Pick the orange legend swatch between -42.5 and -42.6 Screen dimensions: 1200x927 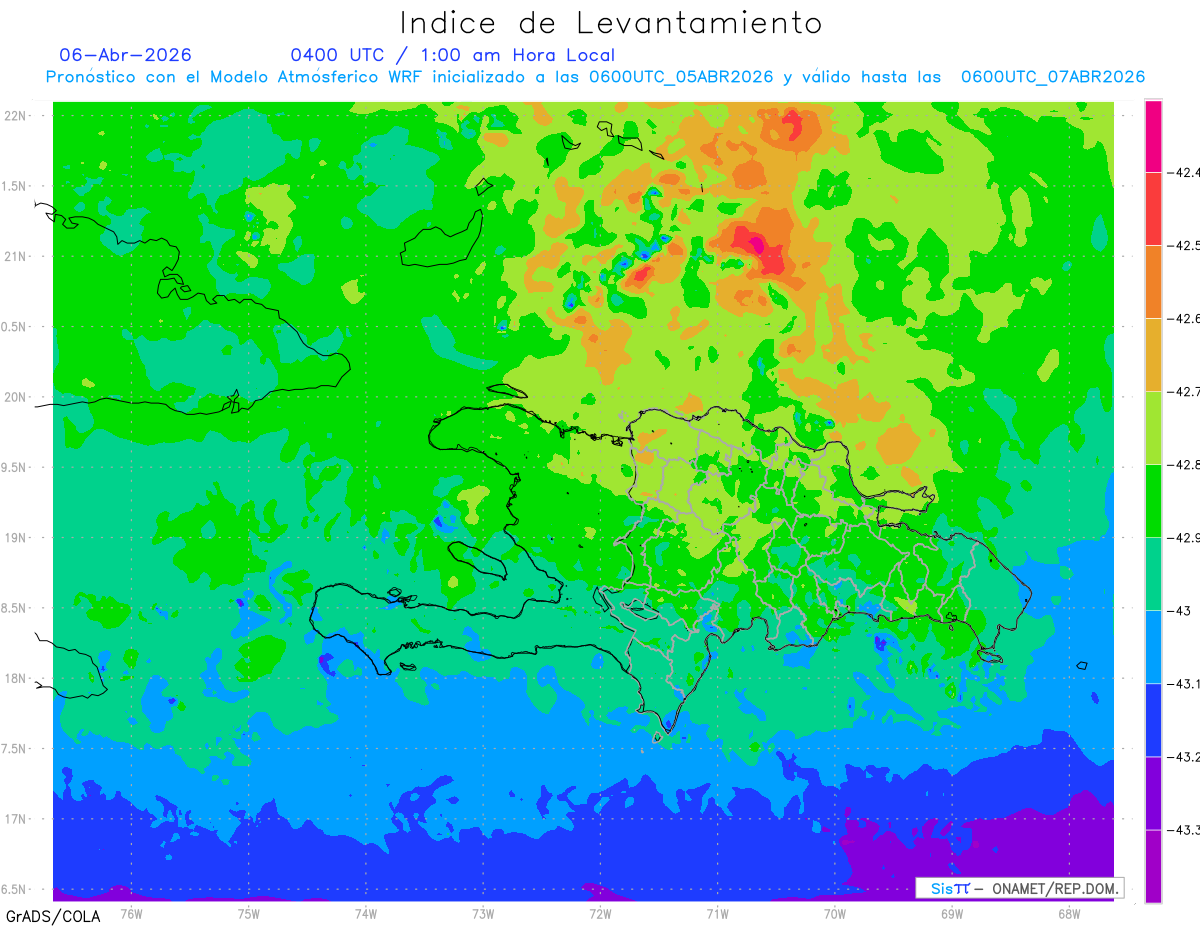pos(1153,281)
